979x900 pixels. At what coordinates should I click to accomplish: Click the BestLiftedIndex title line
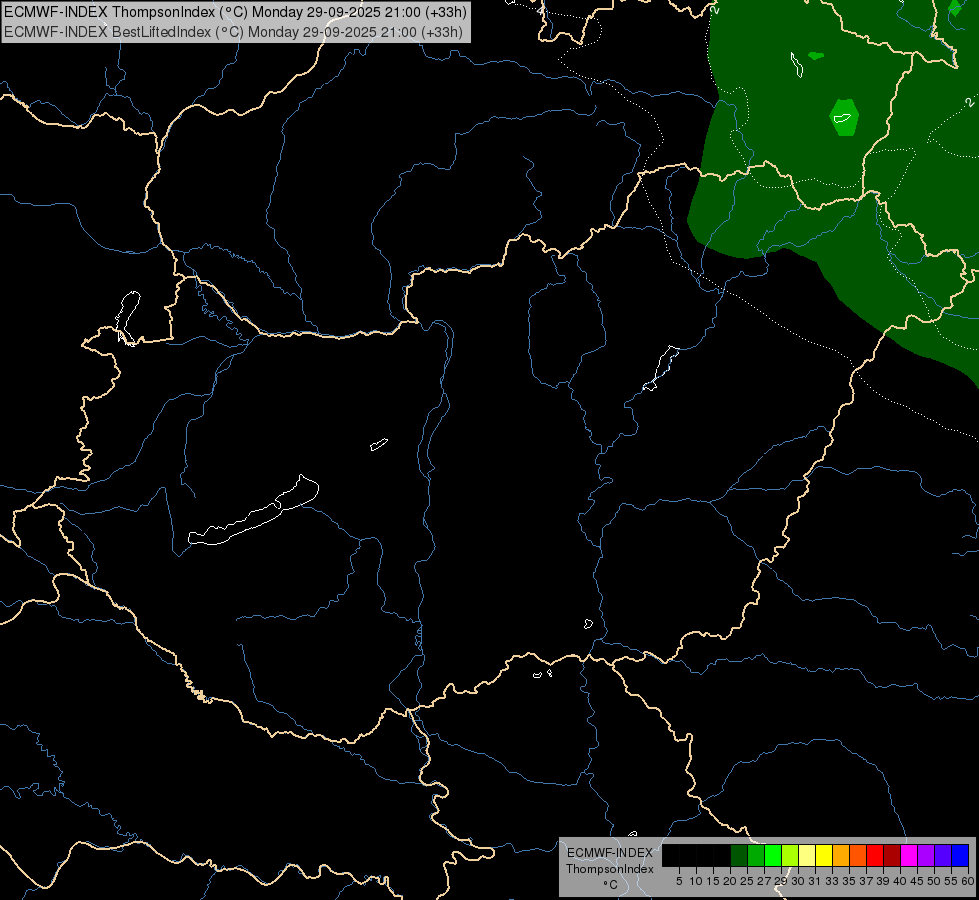point(234,32)
